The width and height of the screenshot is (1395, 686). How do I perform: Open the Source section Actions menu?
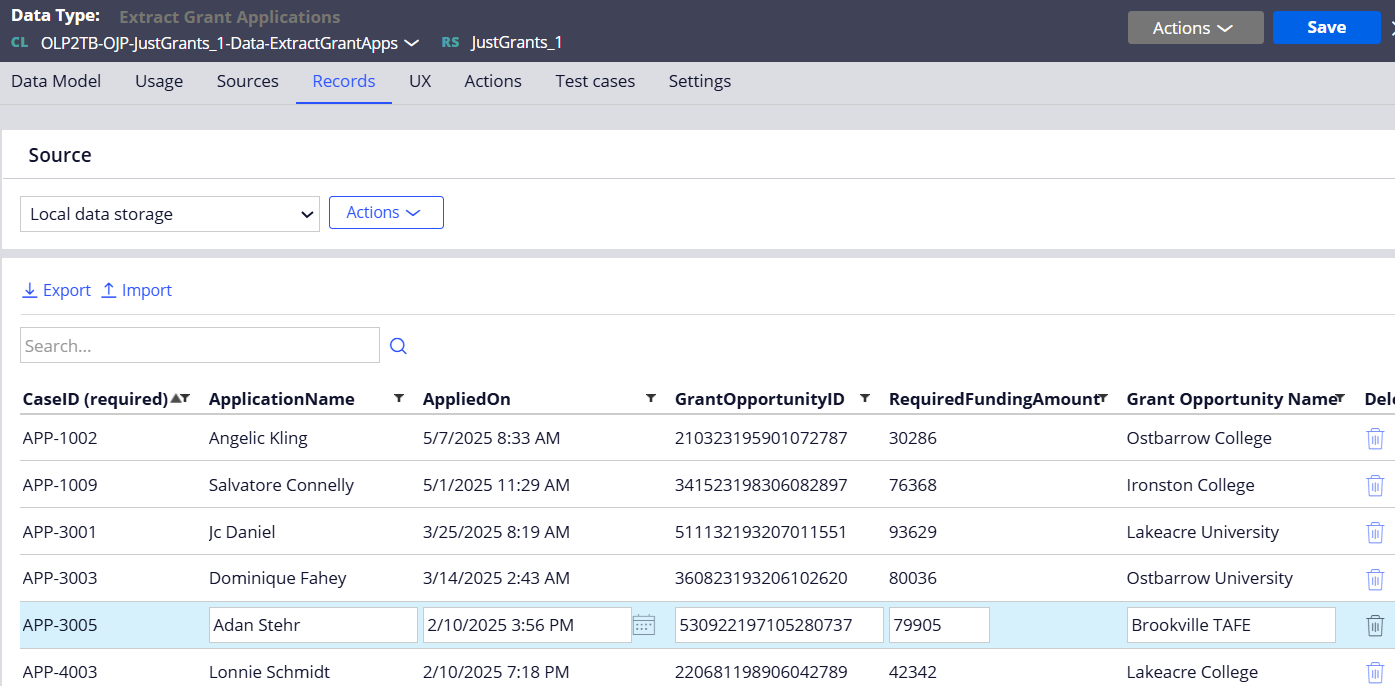(386, 212)
